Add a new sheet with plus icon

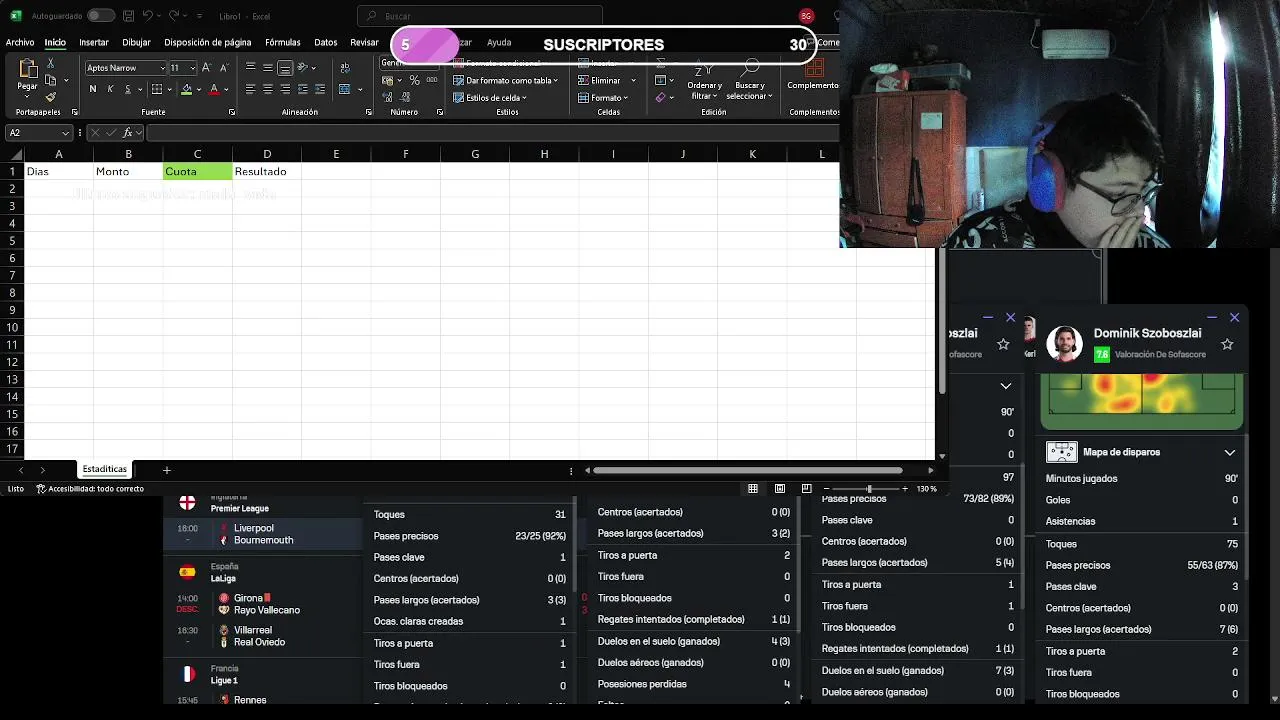click(167, 470)
